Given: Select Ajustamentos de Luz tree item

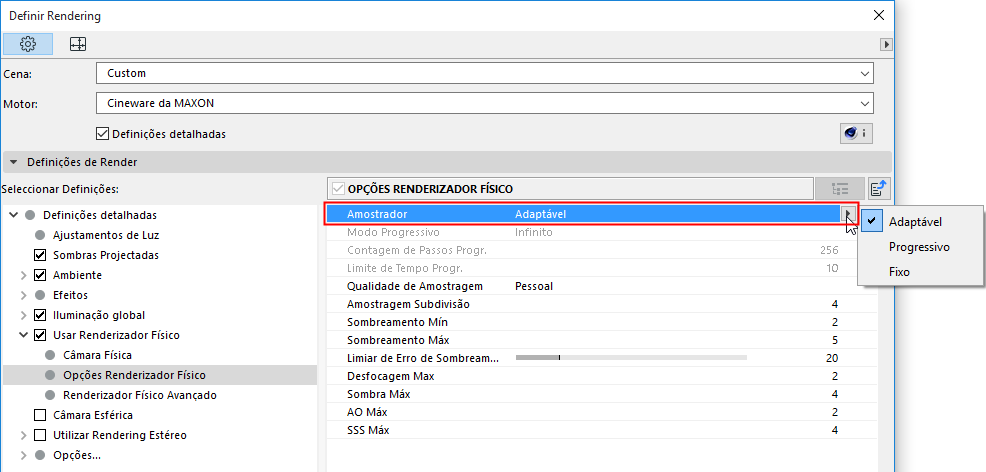Looking at the screenshot, I should (106, 235).
